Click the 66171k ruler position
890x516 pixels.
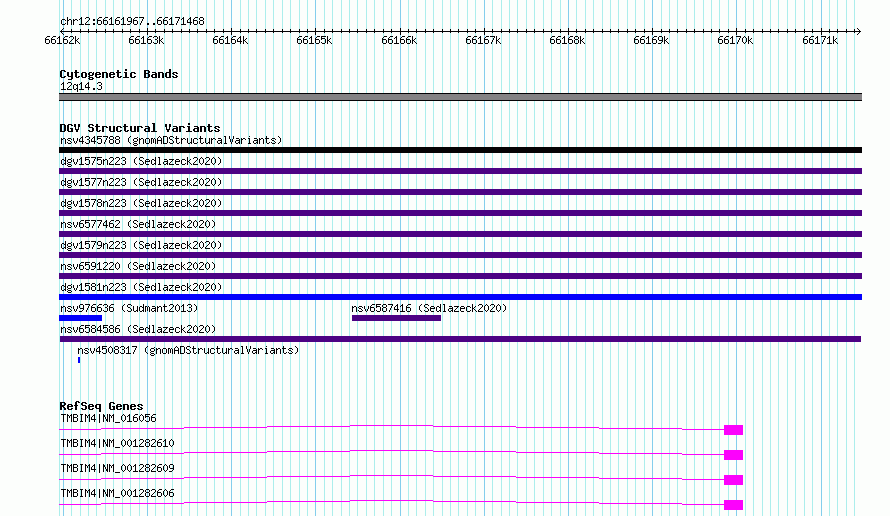point(820,40)
